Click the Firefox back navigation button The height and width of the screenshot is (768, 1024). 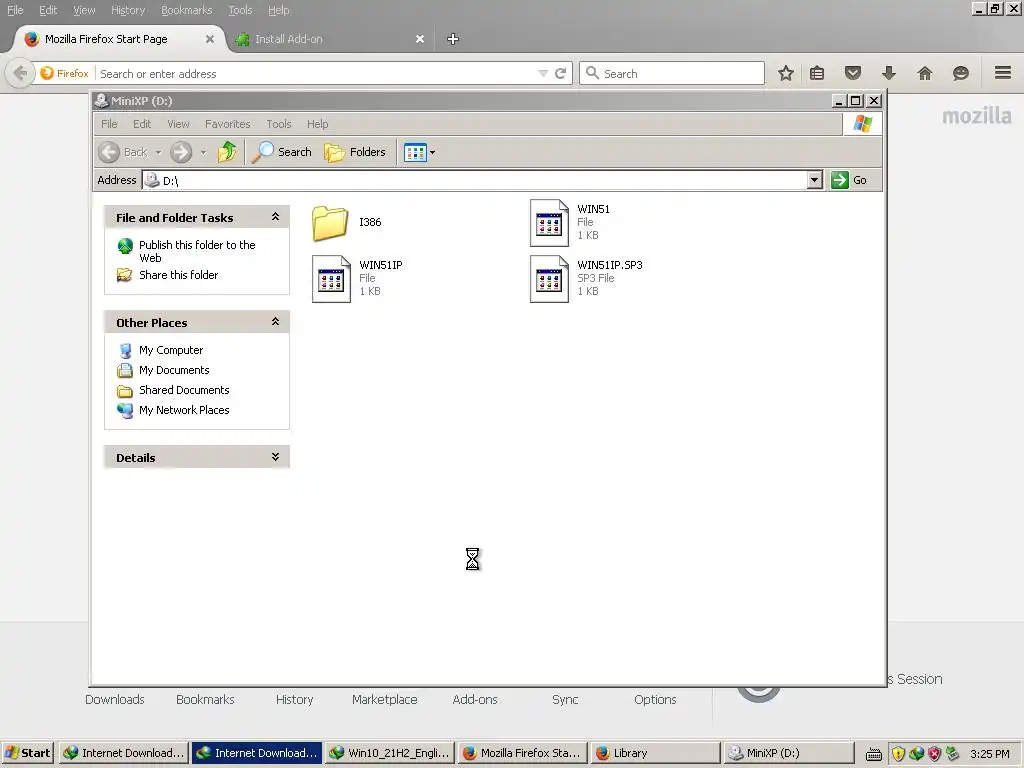pos(20,73)
